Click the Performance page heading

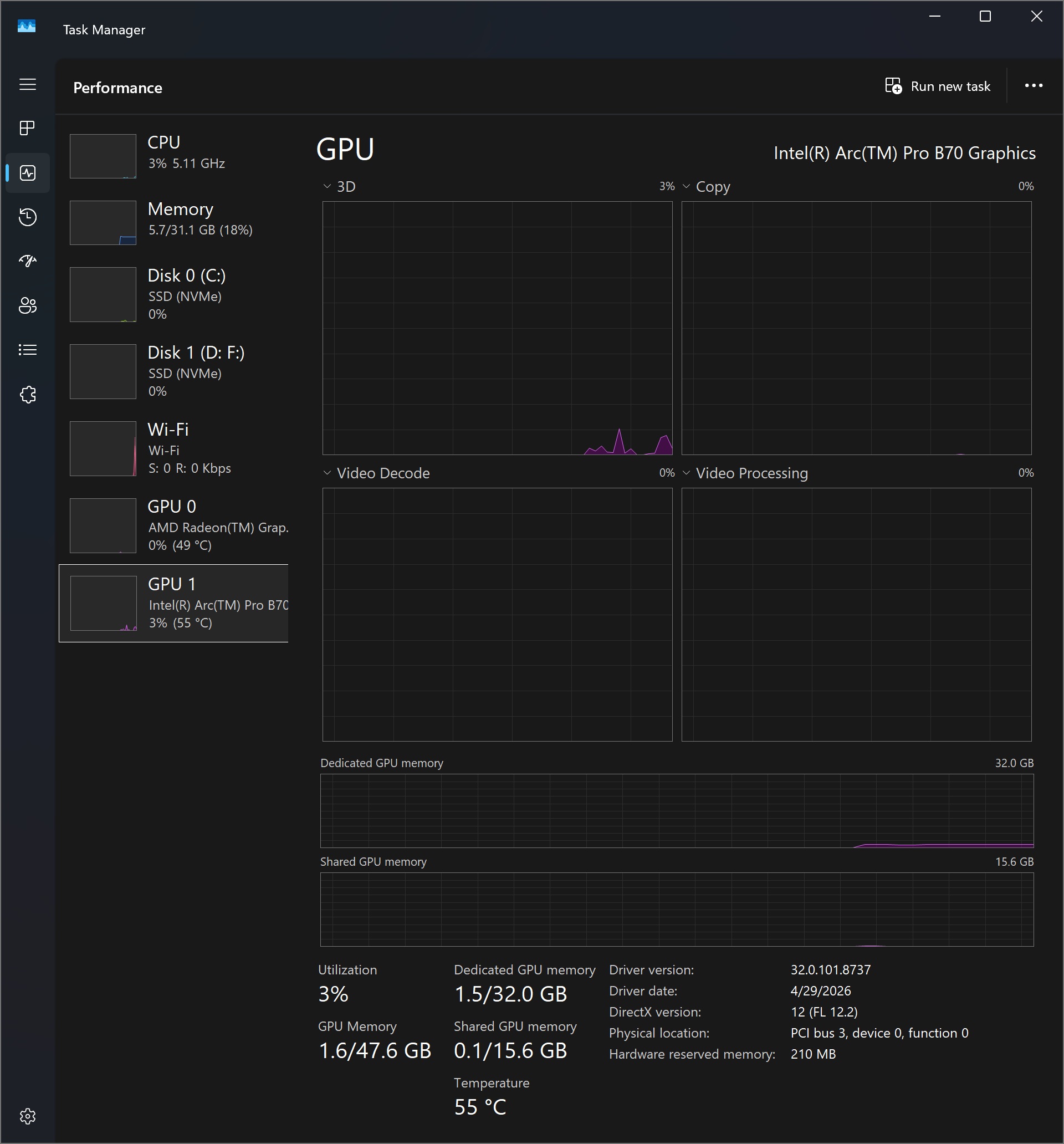click(117, 88)
